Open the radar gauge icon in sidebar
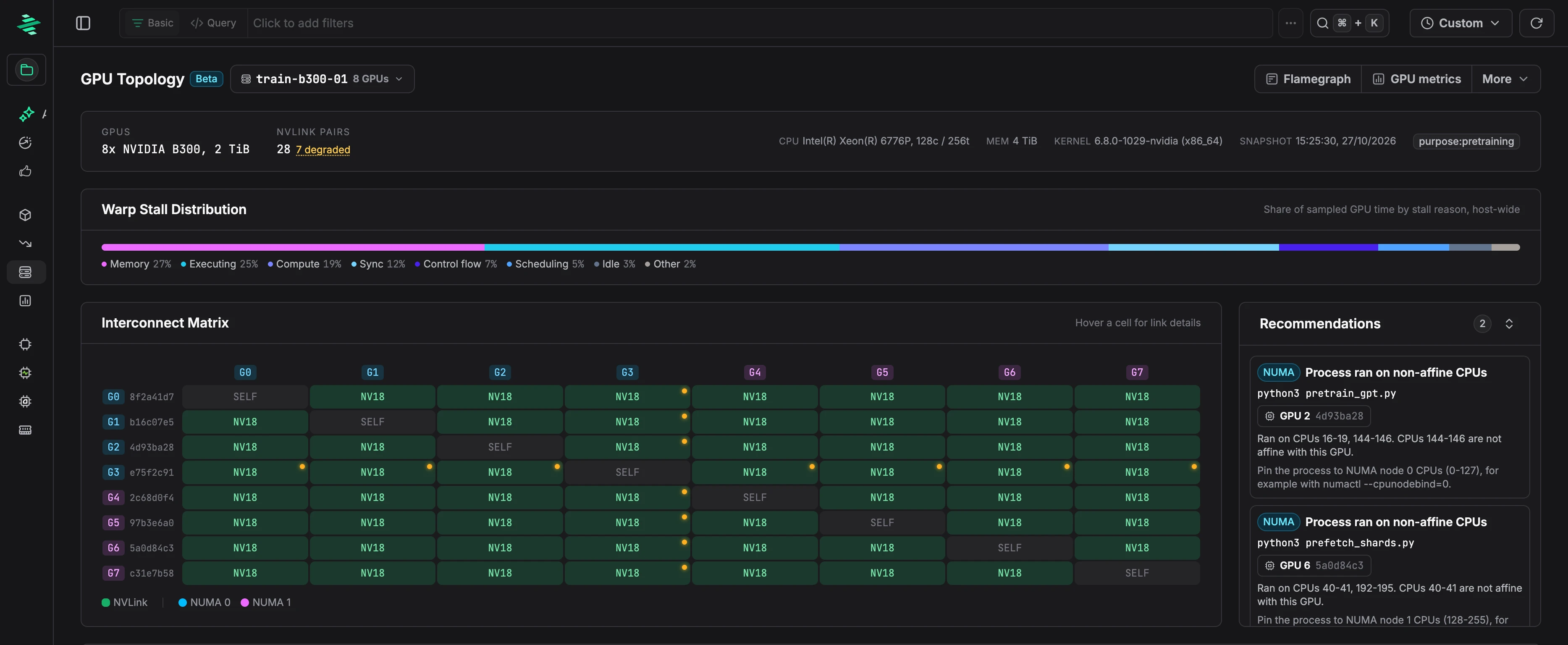The width and height of the screenshot is (1568, 645). tap(25, 142)
